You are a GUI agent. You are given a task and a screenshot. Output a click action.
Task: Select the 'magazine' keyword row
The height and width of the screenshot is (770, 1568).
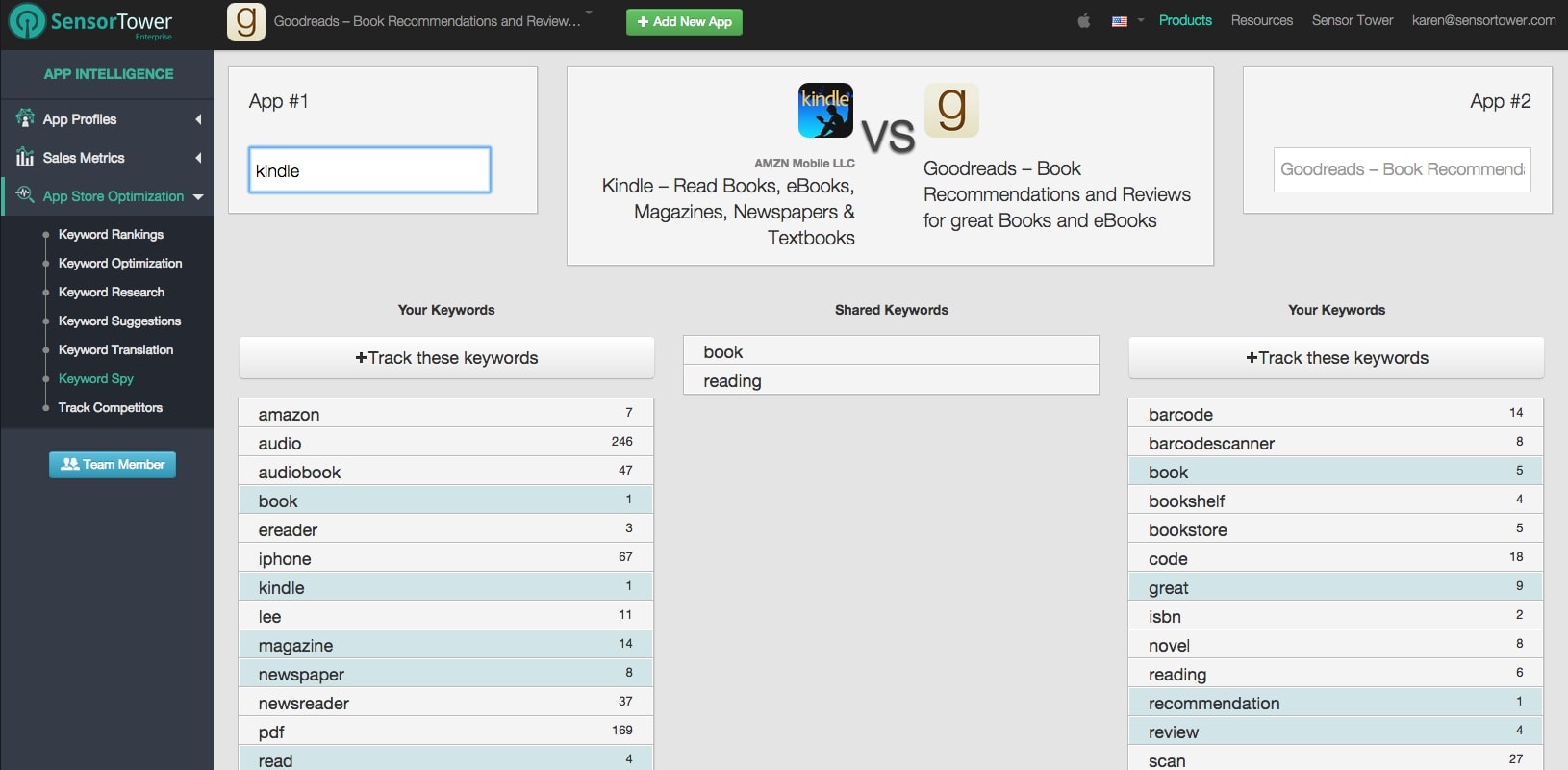tap(445, 645)
